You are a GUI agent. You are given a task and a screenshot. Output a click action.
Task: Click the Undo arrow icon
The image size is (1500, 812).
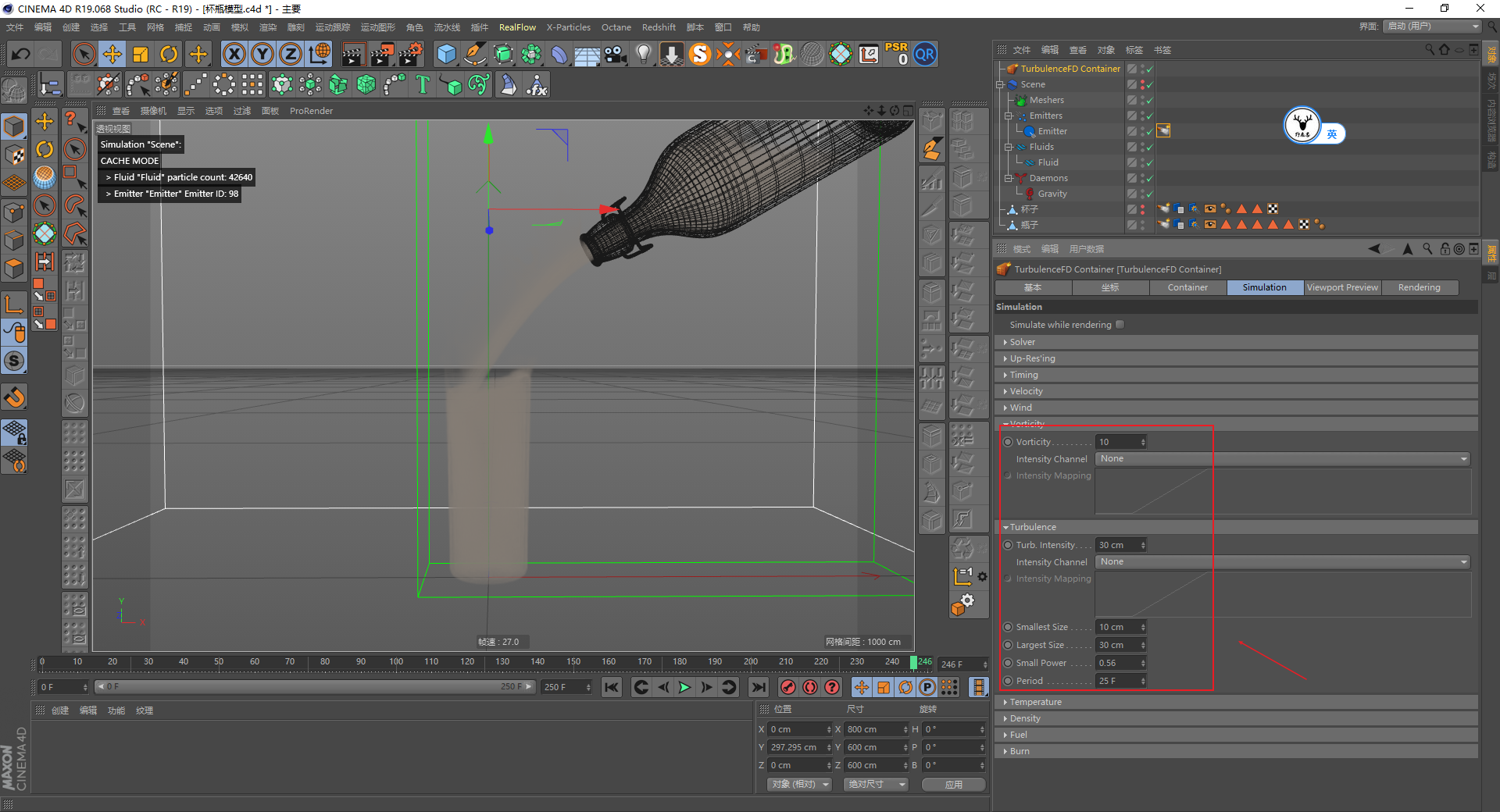coord(21,55)
